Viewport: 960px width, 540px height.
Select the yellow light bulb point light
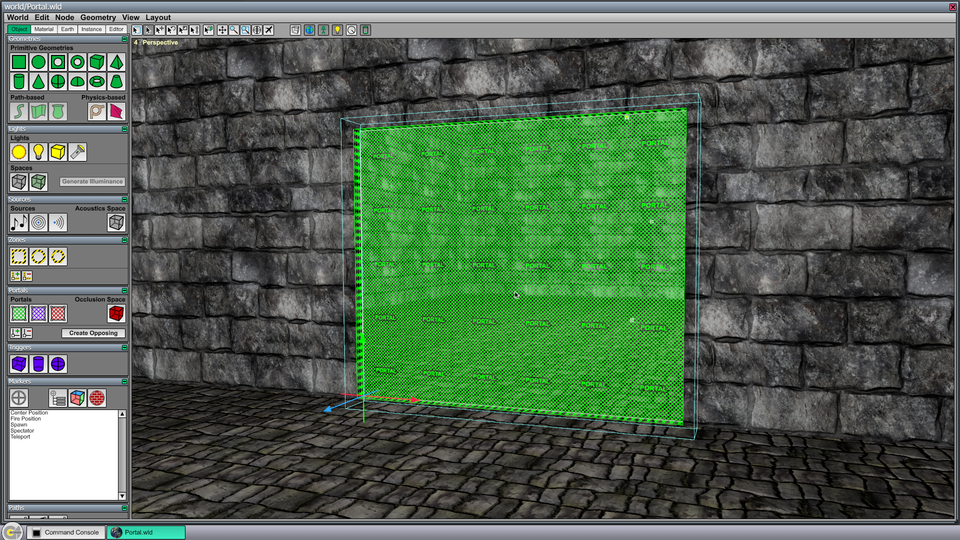39,152
